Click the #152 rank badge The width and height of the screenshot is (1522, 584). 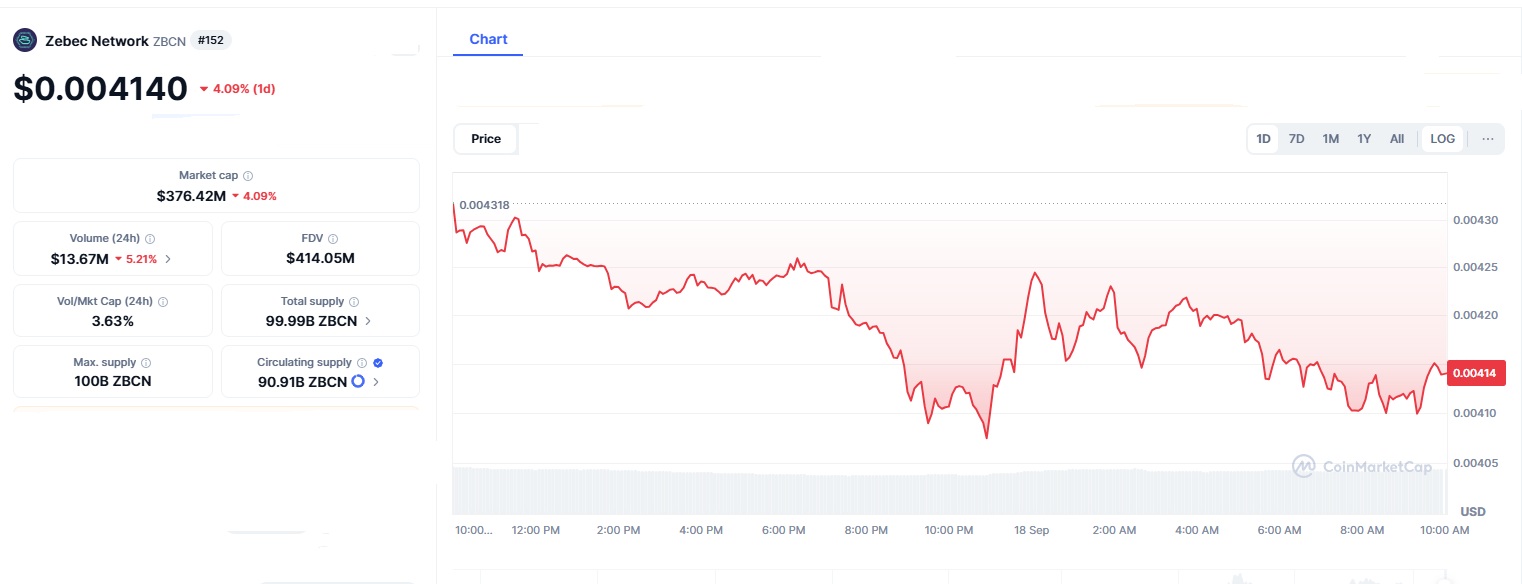[210, 41]
